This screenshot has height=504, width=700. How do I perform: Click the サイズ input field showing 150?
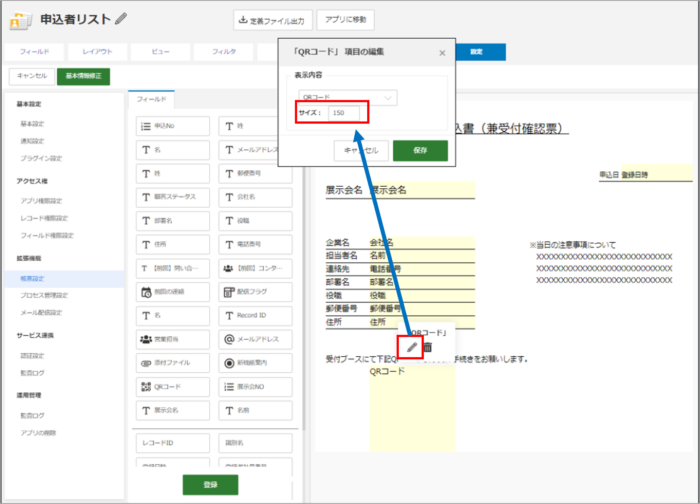344,112
